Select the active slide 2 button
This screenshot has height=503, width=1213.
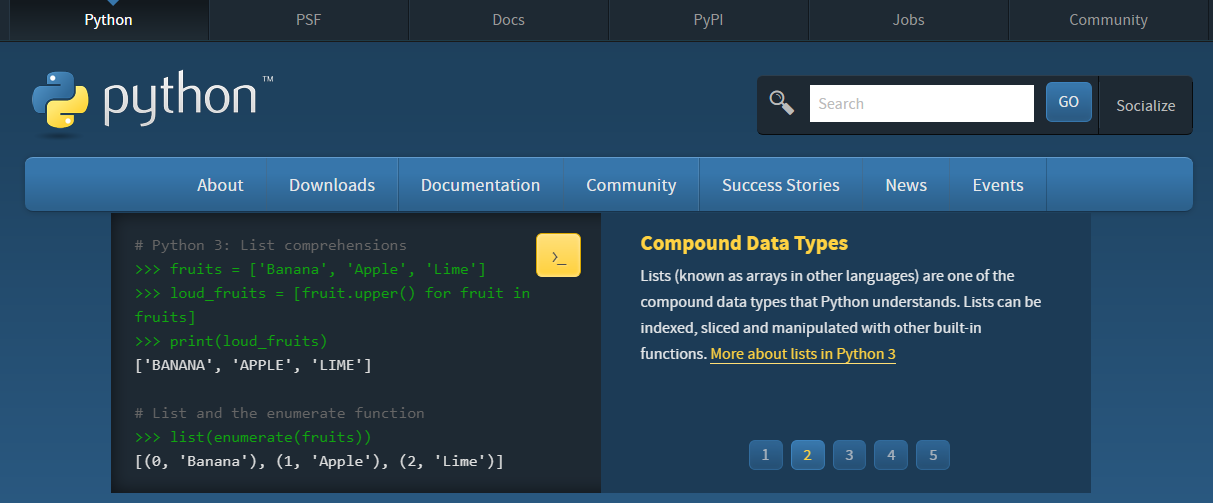click(807, 455)
